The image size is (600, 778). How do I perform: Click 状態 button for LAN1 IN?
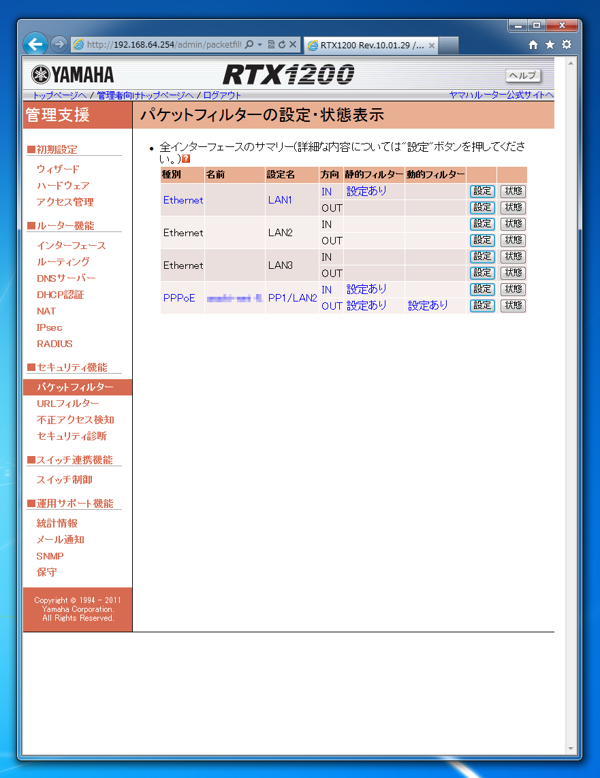513,192
